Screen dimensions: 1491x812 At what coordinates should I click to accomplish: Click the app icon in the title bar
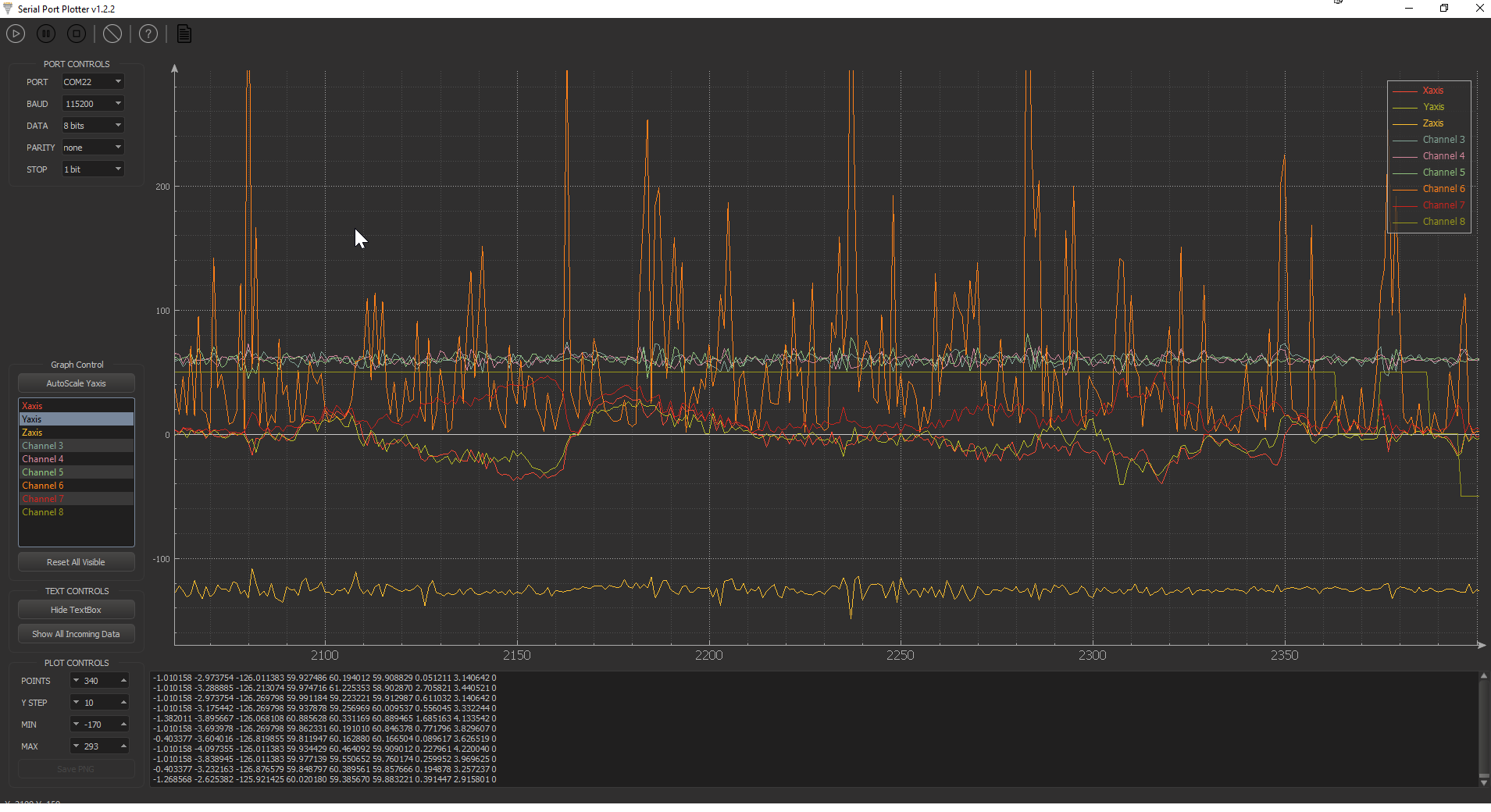pyautogui.click(x=7, y=9)
